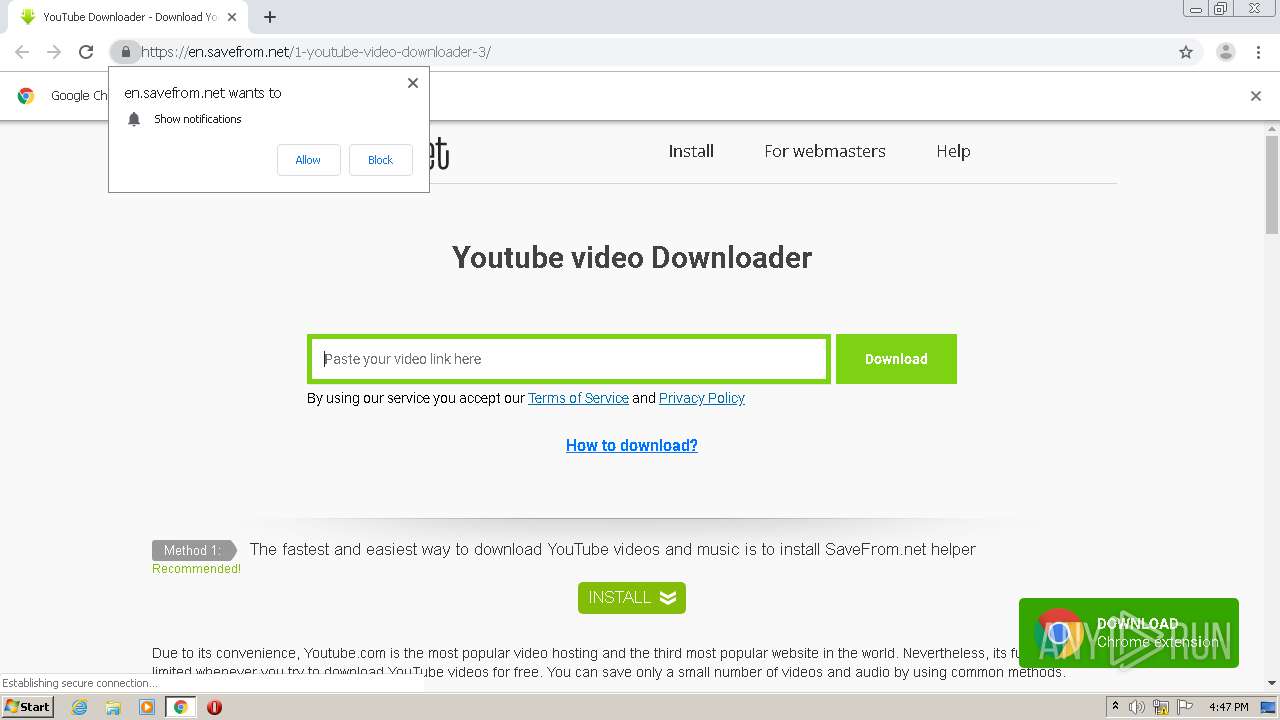The width and height of the screenshot is (1280, 720).
Task: Open a new tab with plus button
Action: [x=270, y=17]
